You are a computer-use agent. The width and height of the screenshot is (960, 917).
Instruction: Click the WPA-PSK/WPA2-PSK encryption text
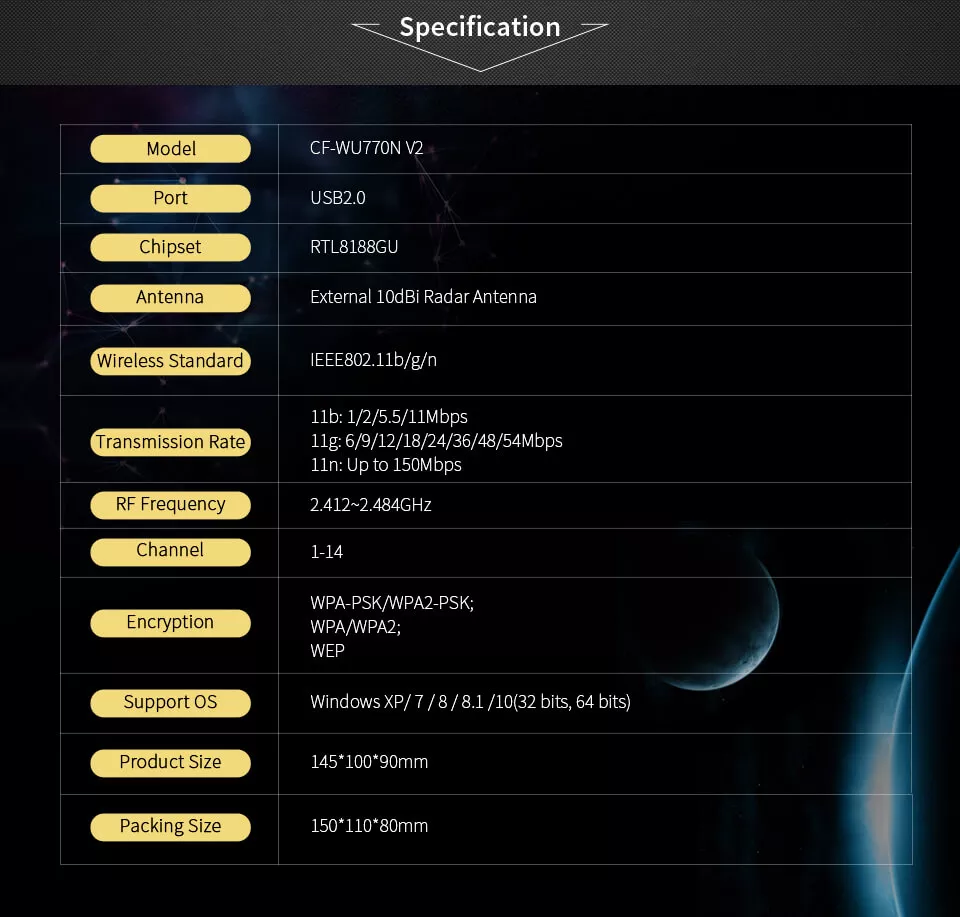pos(392,603)
